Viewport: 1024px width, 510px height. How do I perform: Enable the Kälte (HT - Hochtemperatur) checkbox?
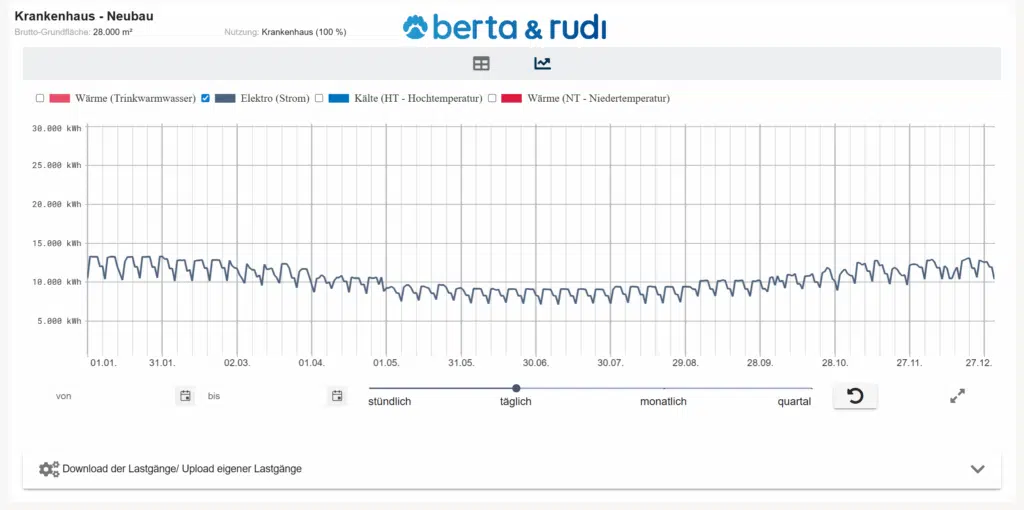(x=319, y=98)
